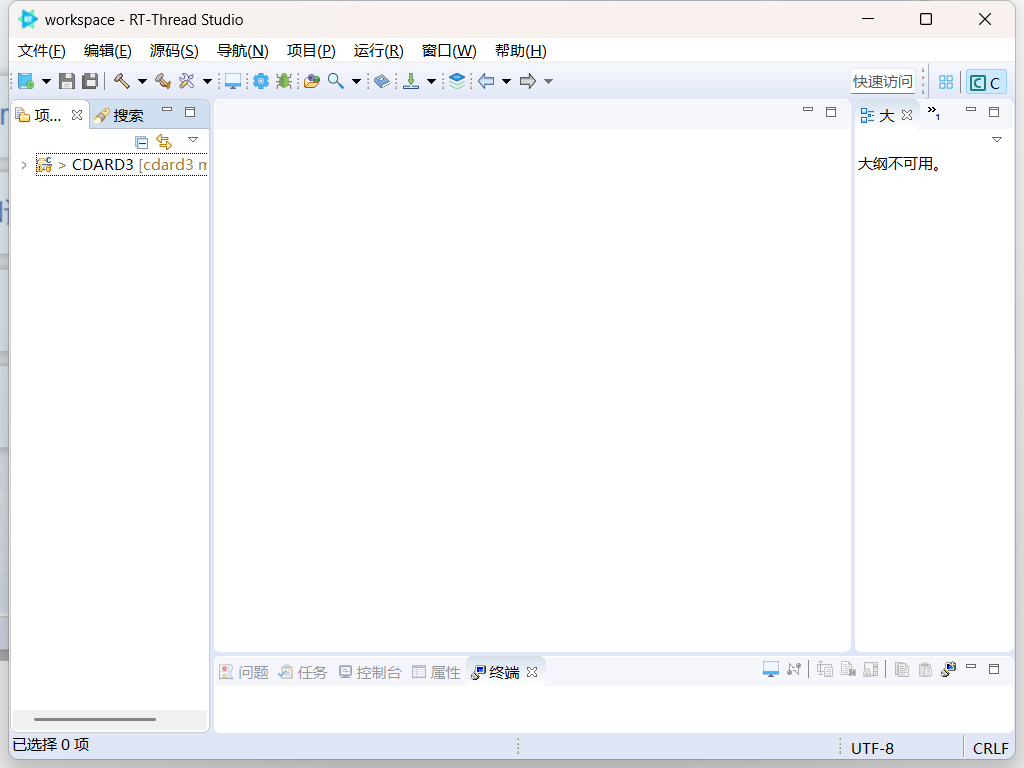The height and width of the screenshot is (768, 1024).
Task: Select the 终端 tab at the bottom
Action: [x=505, y=671]
